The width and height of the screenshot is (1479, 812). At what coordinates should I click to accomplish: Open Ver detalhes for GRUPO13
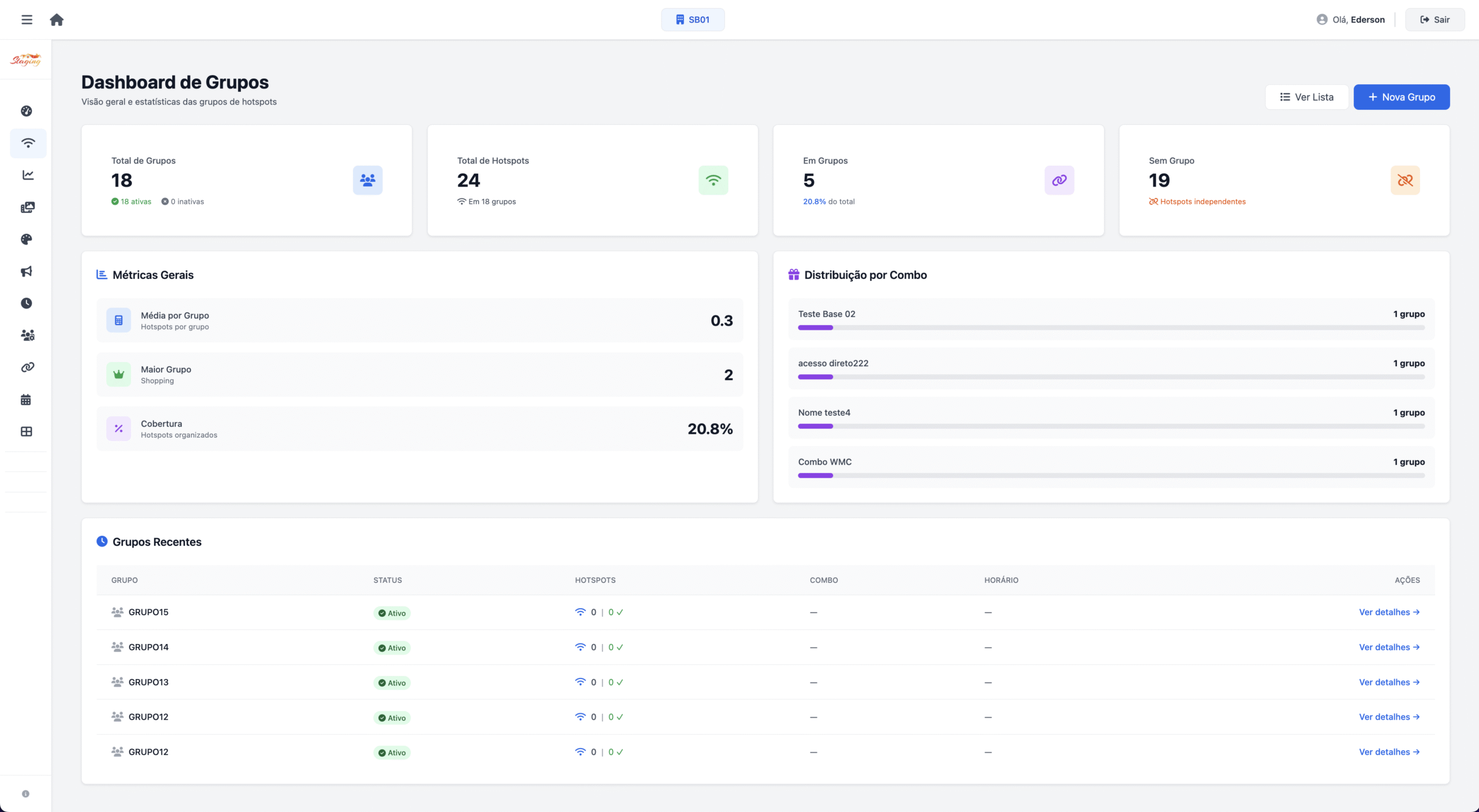[x=1388, y=682]
